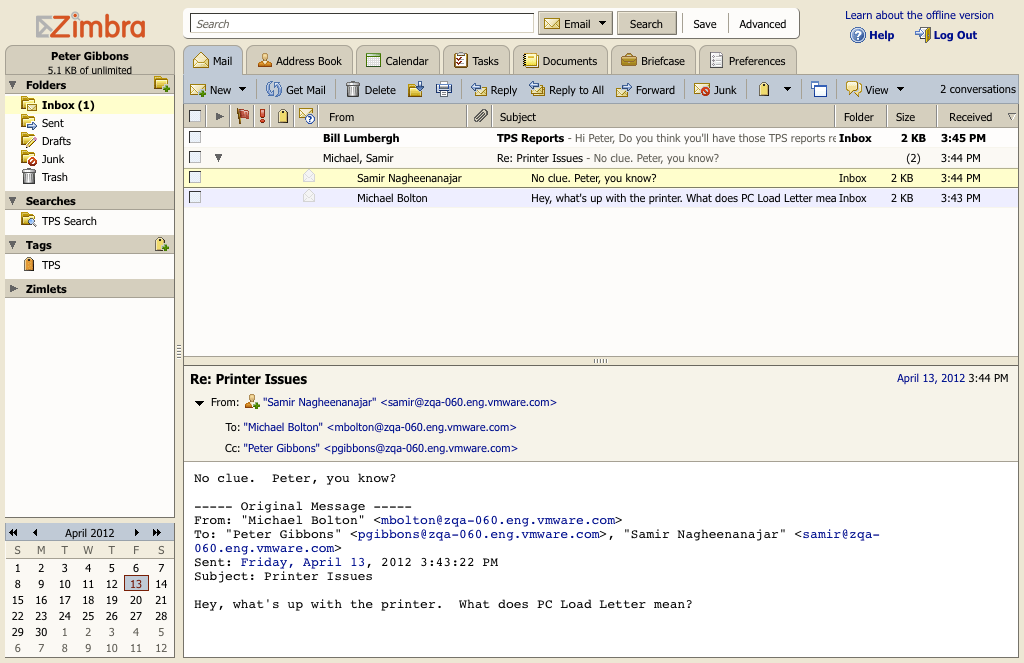
Task: Sort by flag column header icon
Action: click(x=243, y=116)
